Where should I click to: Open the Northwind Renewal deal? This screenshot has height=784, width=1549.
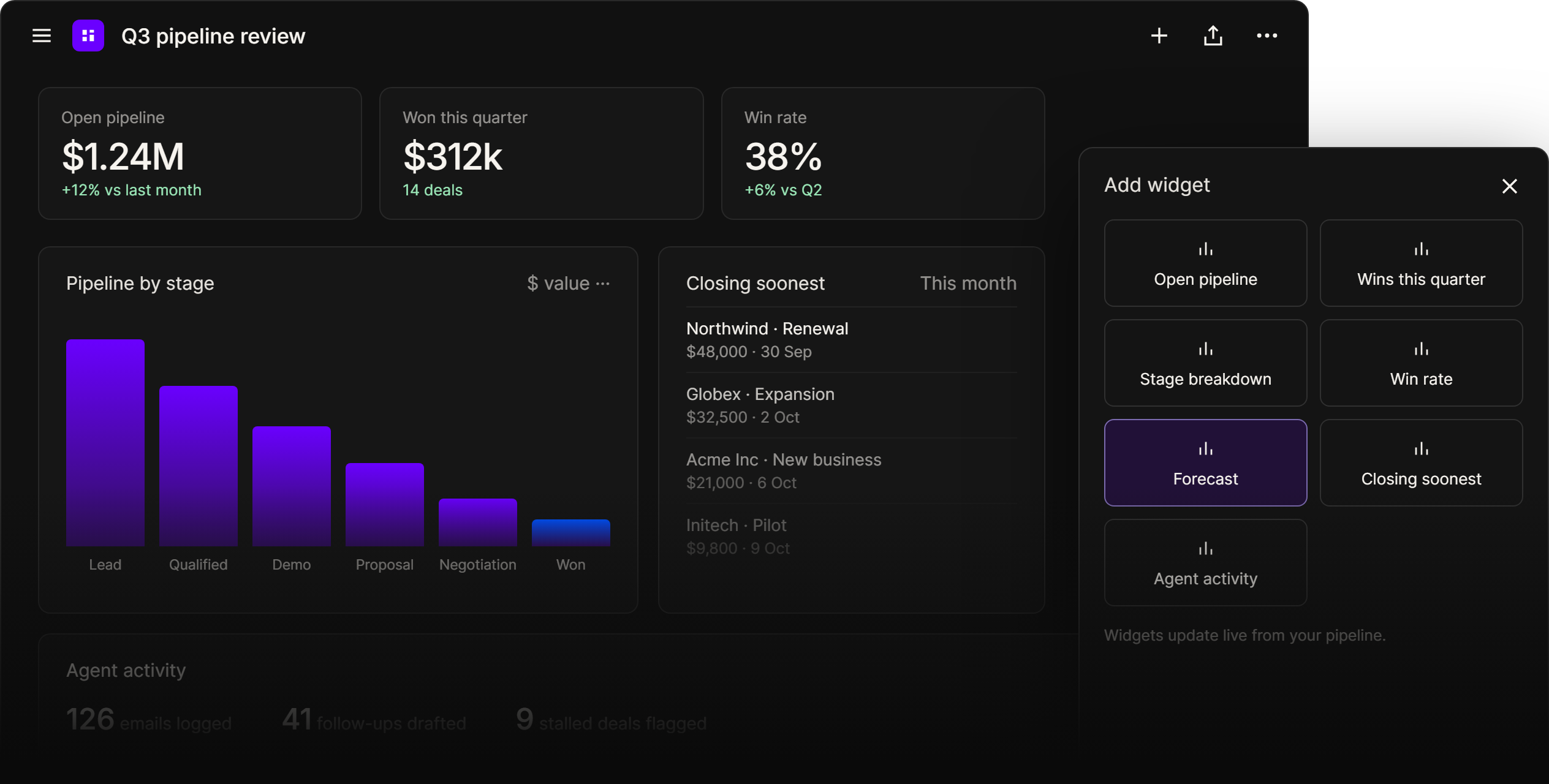pyautogui.click(x=851, y=340)
